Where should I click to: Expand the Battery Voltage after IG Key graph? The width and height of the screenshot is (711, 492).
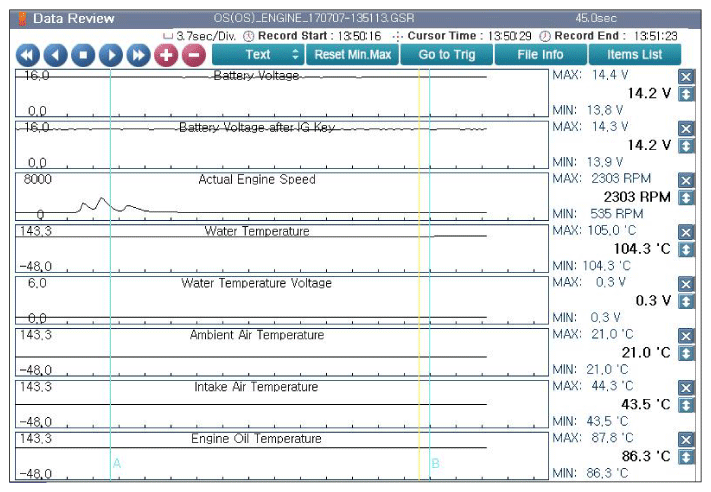686,146
